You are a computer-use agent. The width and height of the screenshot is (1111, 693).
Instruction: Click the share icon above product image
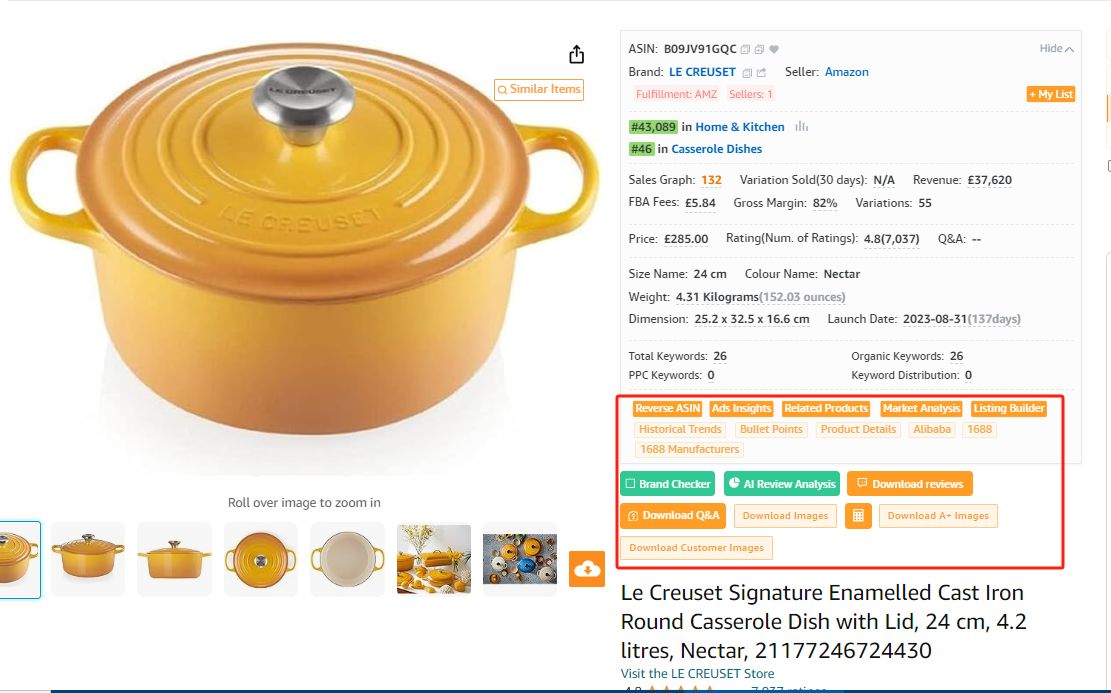pos(577,55)
